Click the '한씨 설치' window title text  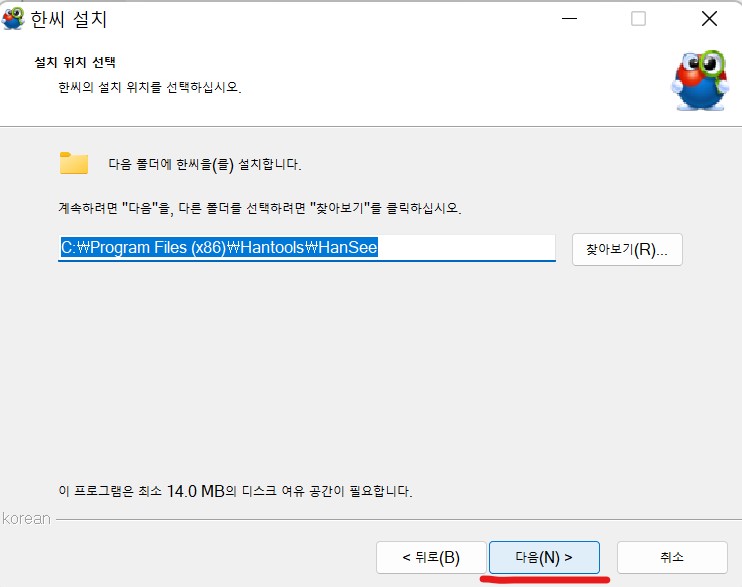tap(69, 19)
